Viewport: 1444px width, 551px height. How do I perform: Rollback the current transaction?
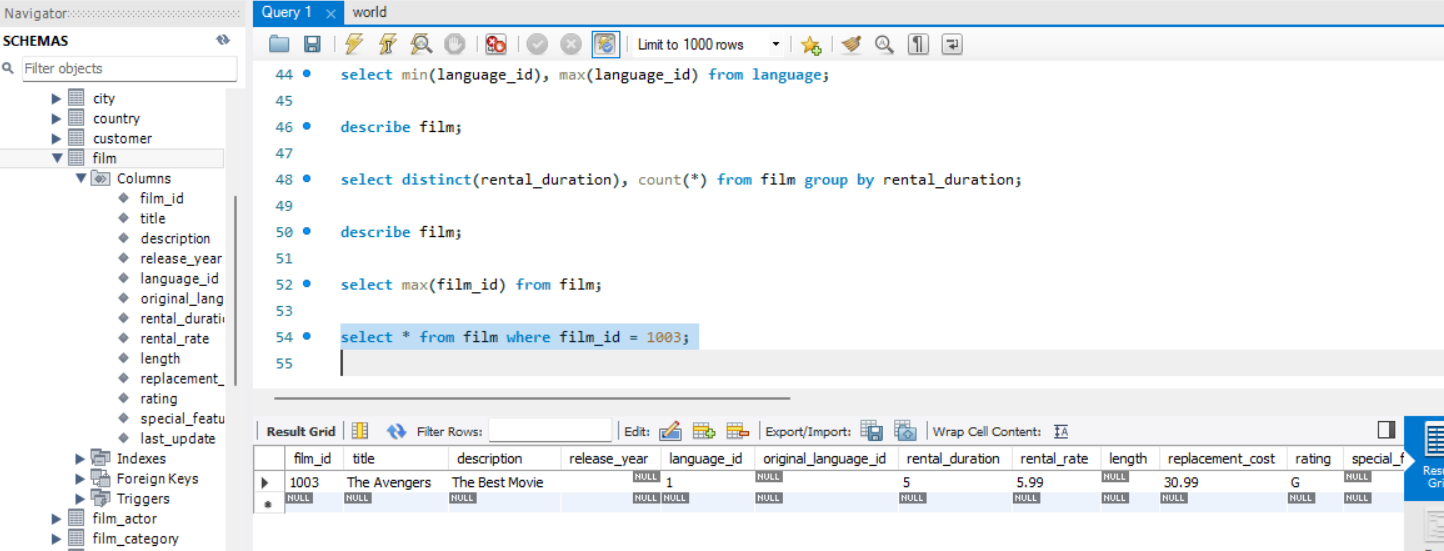click(571, 44)
